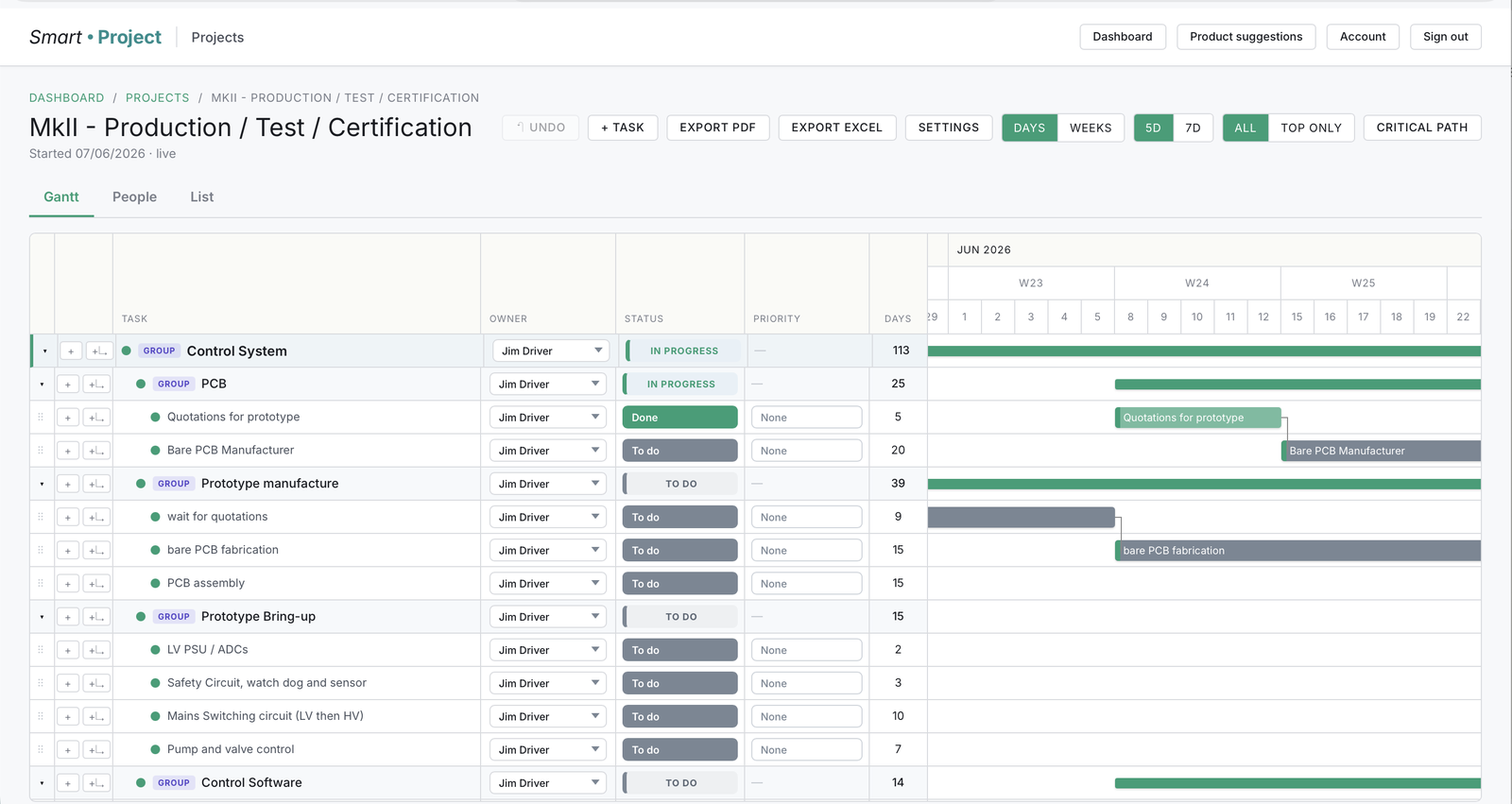The height and width of the screenshot is (804, 1512).
Task: Add subtask icon for Quotations for prototype
Action: coord(97,418)
